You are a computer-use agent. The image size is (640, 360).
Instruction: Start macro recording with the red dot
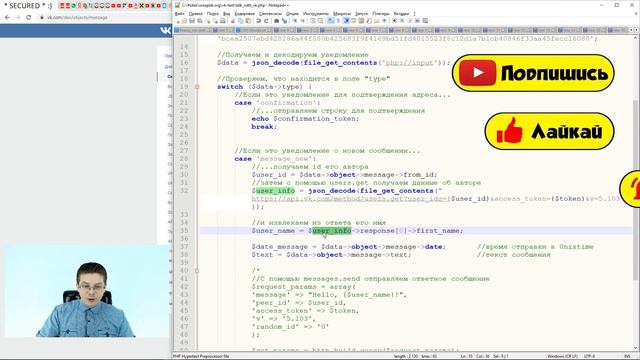point(394,21)
